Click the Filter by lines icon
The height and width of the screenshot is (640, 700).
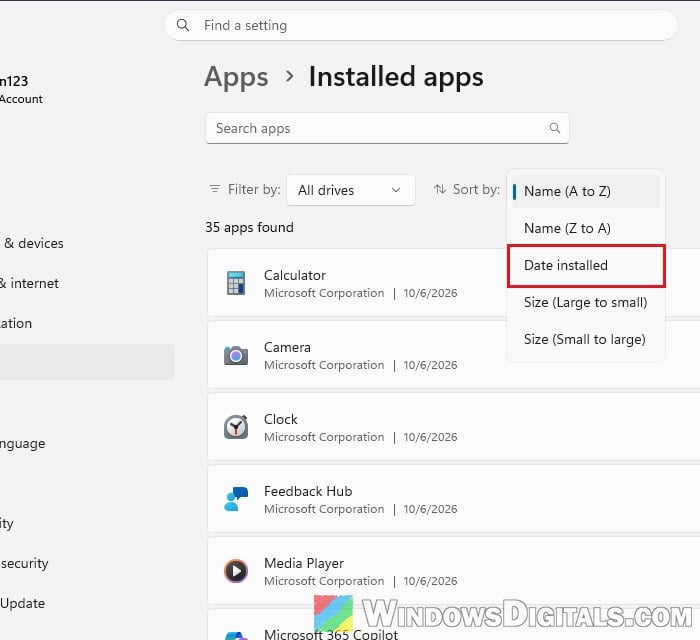click(x=215, y=189)
